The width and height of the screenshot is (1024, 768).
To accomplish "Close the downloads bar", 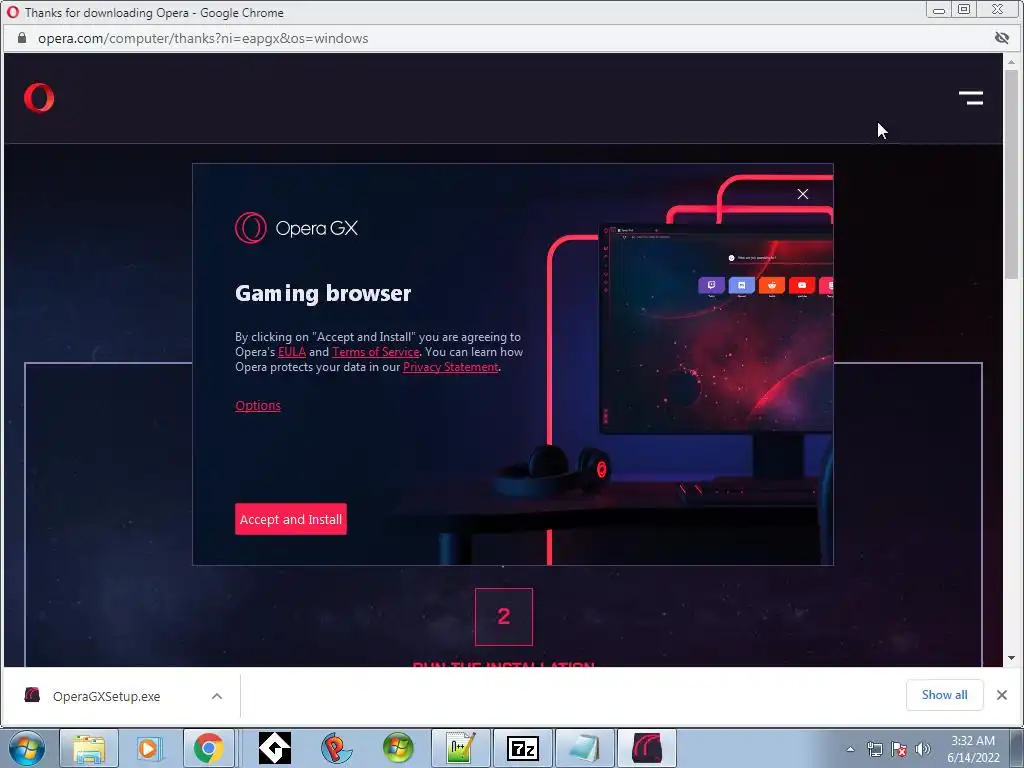I will pyautogui.click(x=1002, y=695).
